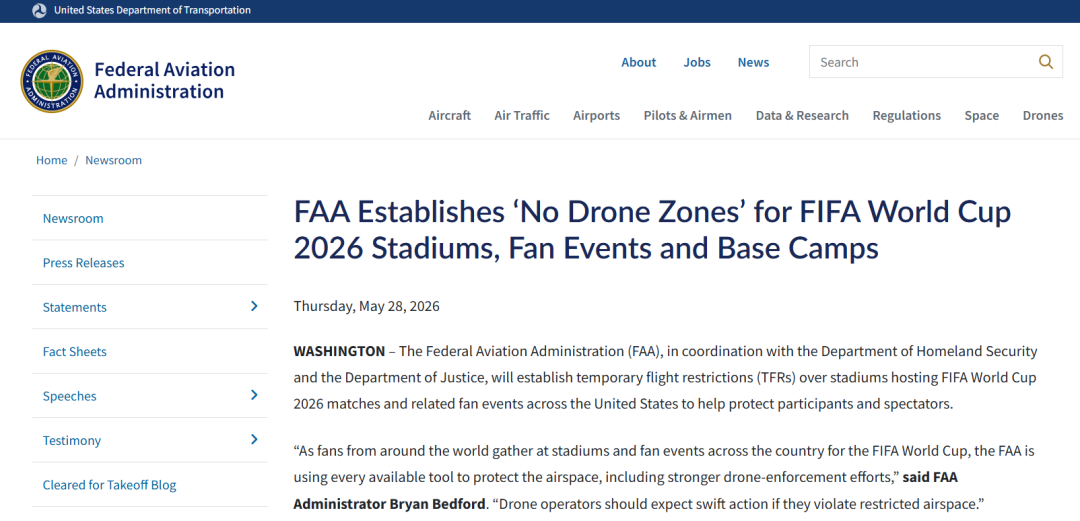Go to the Regulations section
Screen dimensions: 1080x521
click(x=906, y=116)
